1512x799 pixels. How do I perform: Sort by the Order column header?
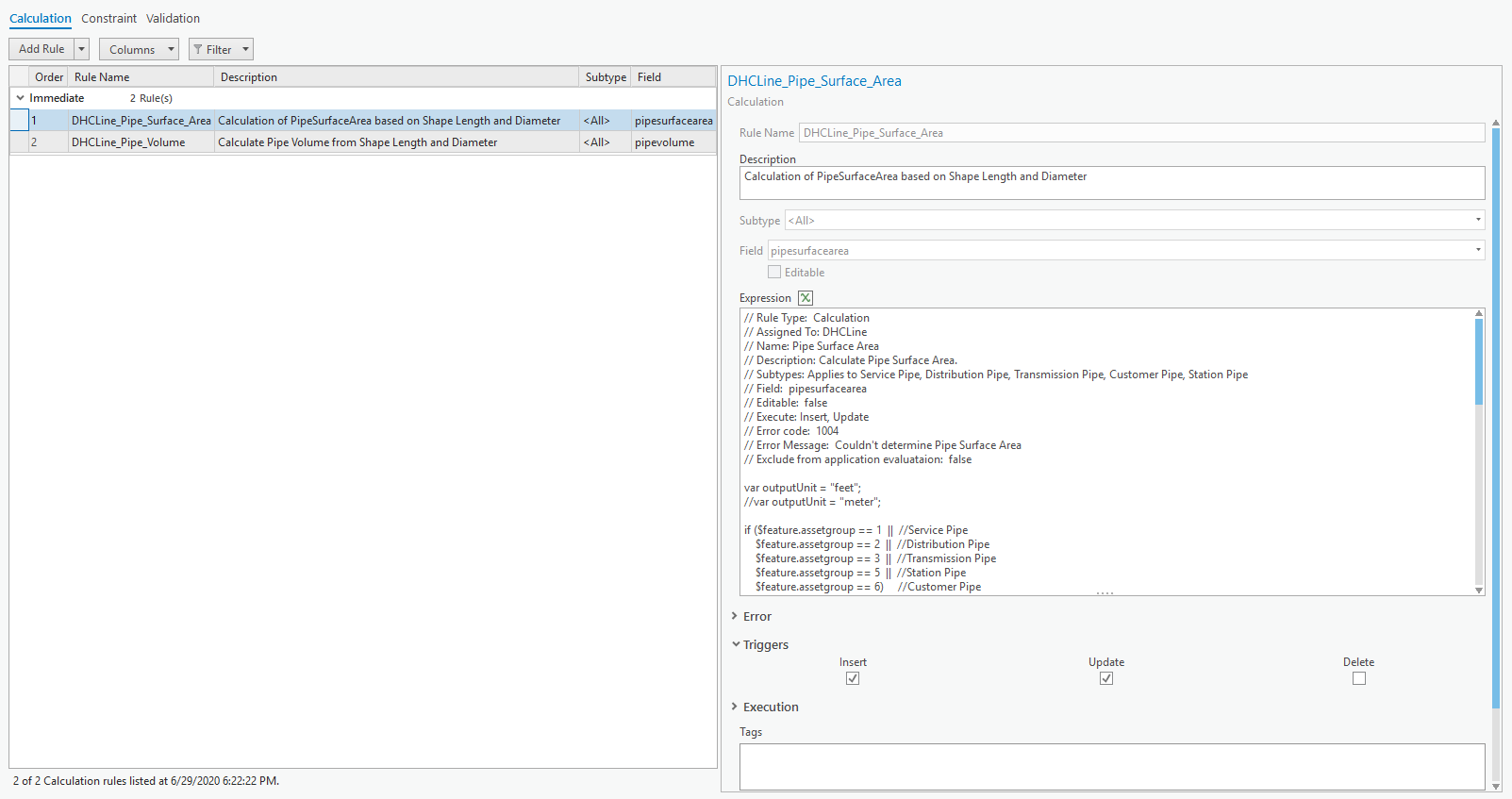tap(49, 77)
